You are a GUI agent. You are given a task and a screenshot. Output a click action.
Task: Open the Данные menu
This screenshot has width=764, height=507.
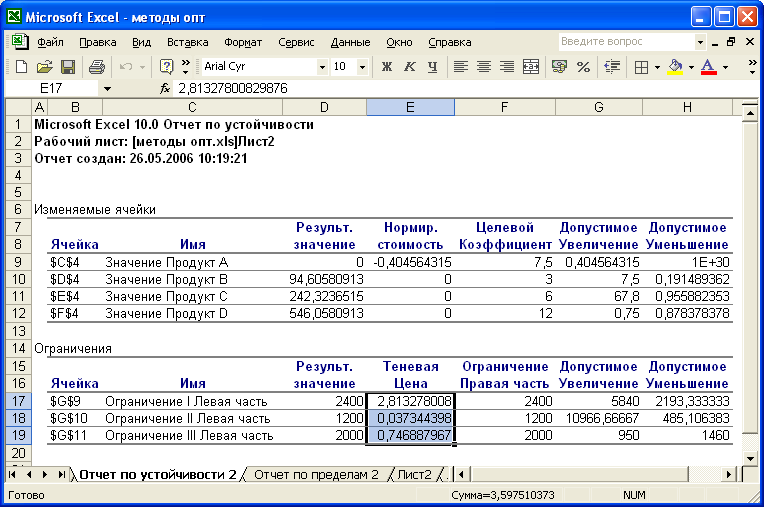tap(350, 42)
